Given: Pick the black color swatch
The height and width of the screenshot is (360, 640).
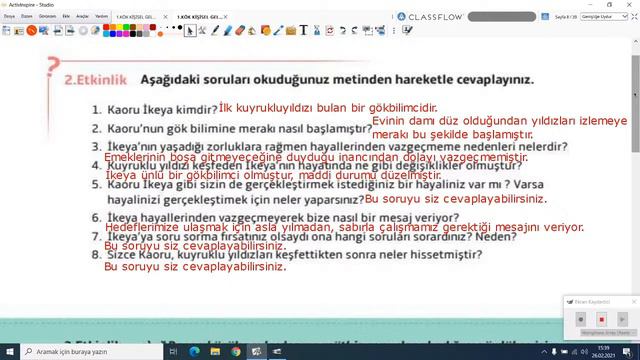Looking at the screenshot, I should (x=133, y=34).
